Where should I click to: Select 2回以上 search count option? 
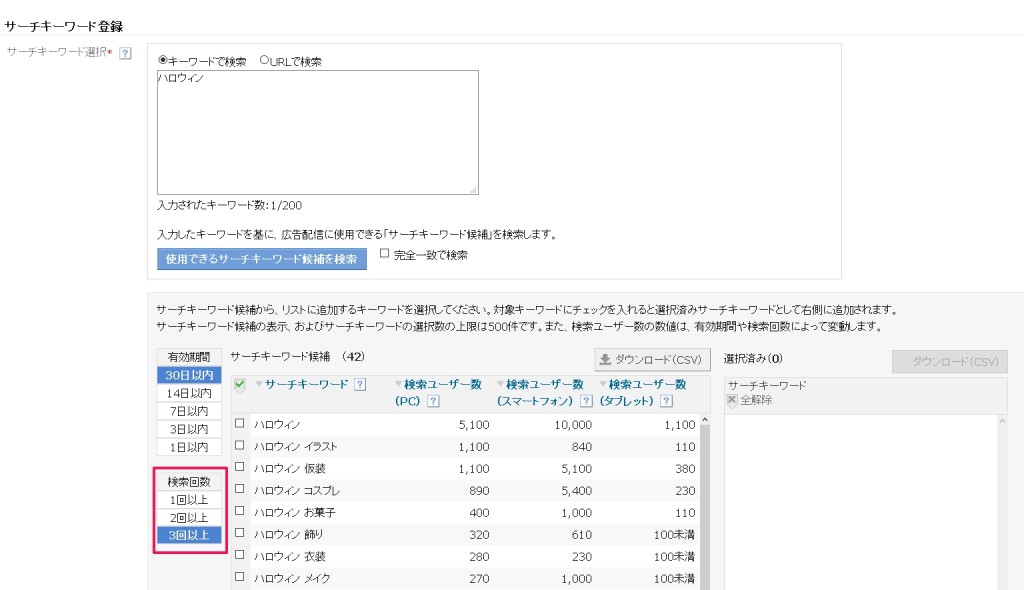point(189,517)
